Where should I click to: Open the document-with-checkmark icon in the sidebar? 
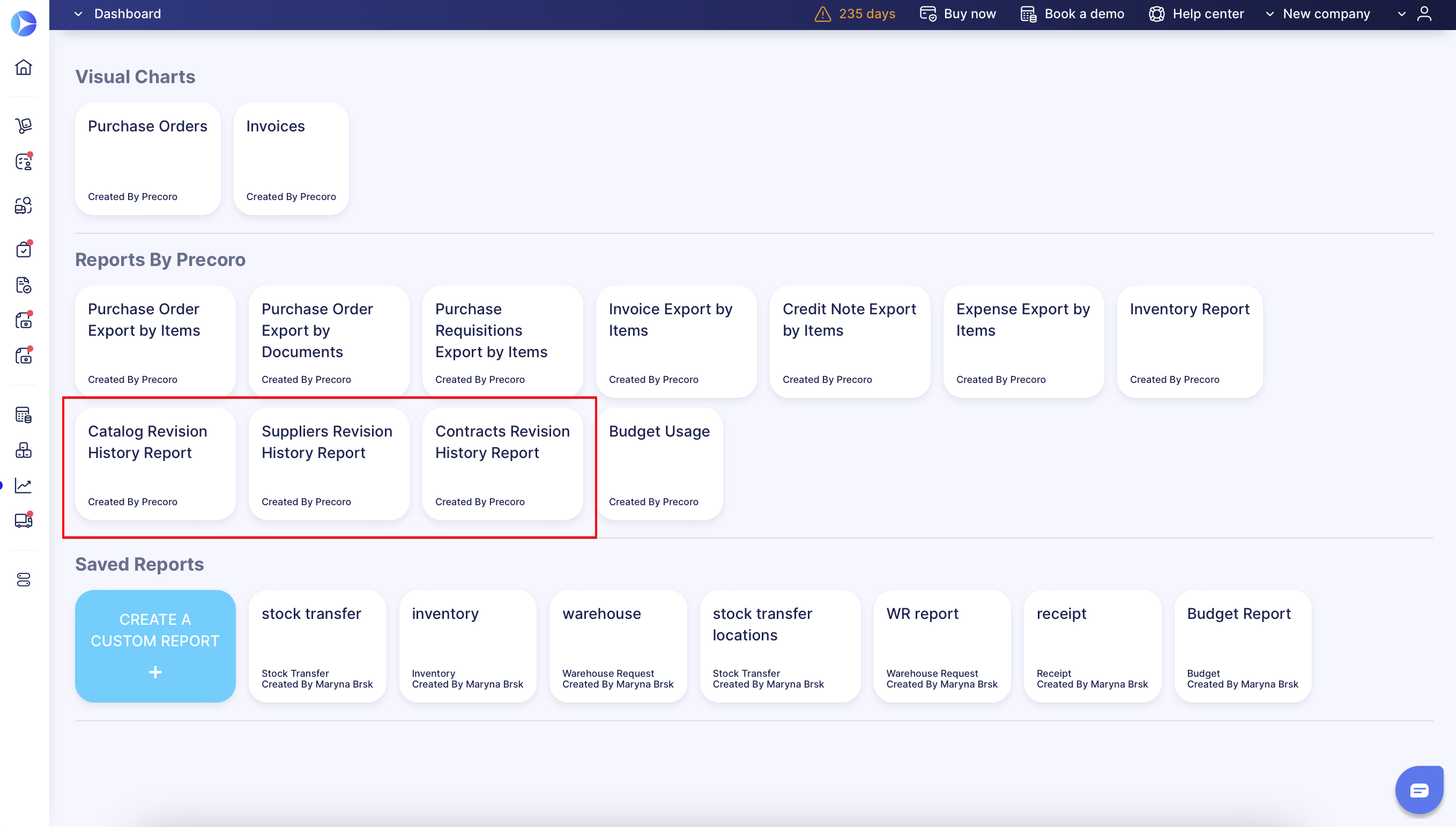coord(24,285)
